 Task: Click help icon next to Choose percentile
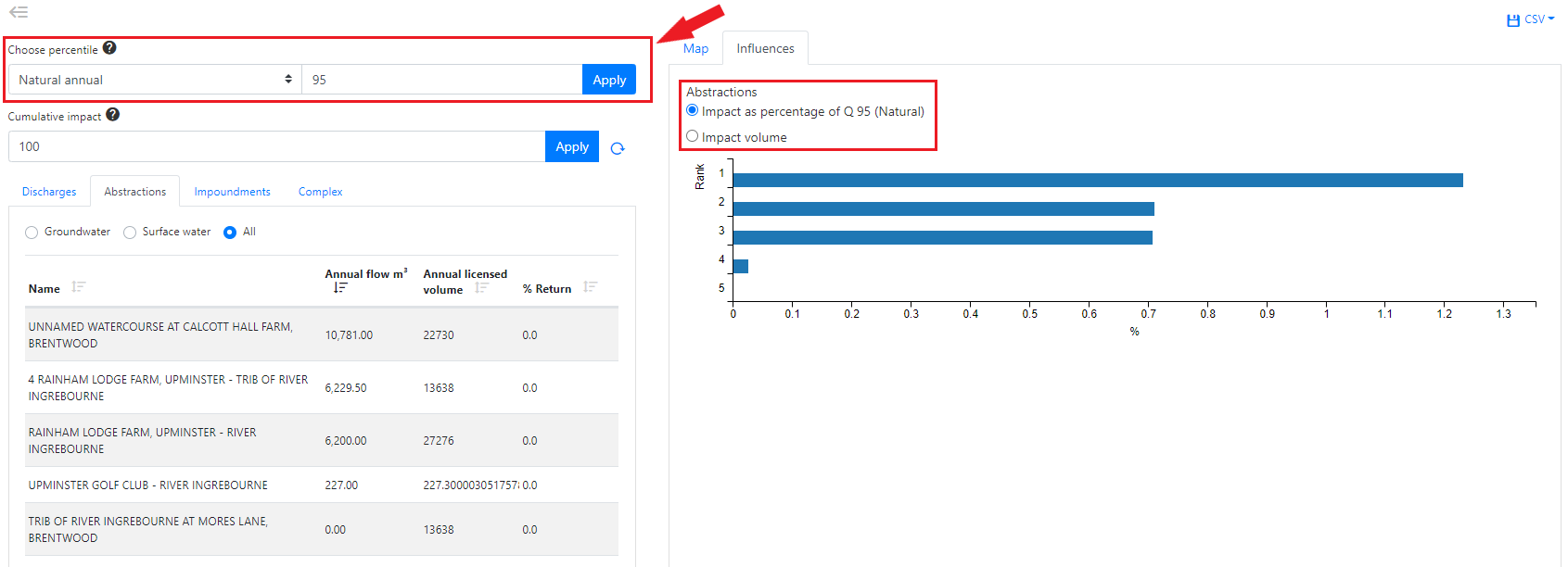109,48
